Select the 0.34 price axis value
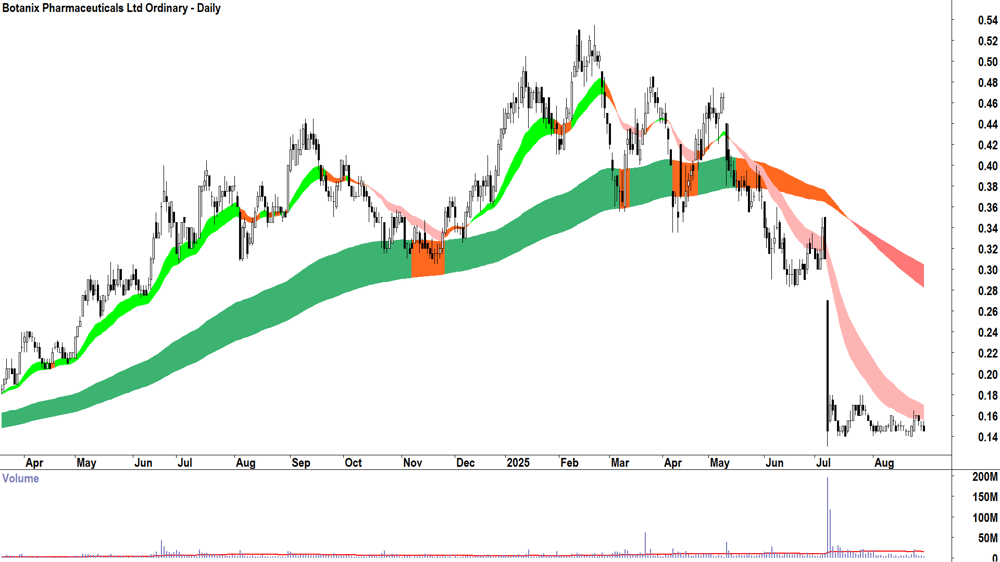1000x562 pixels. coord(987,228)
